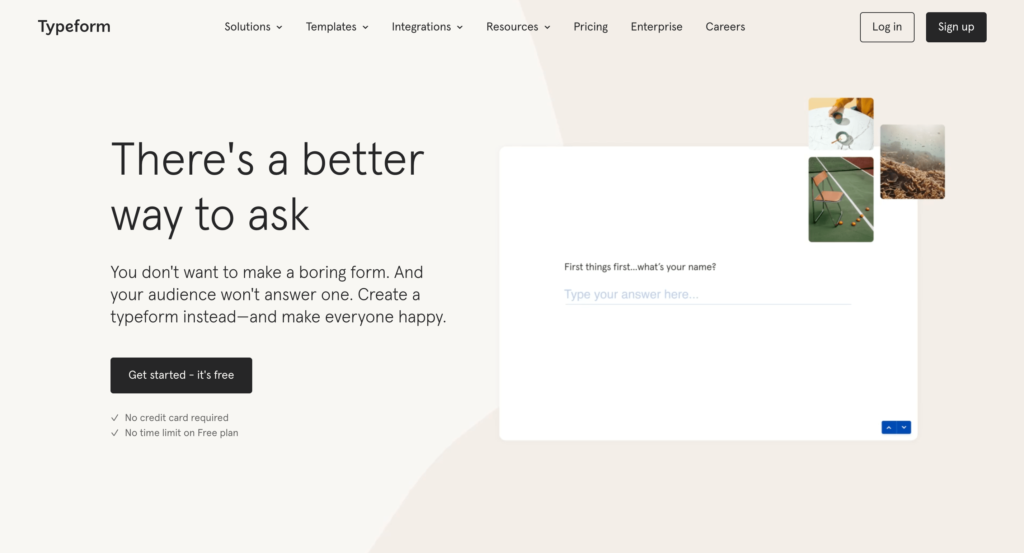The width and height of the screenshot is (1024, 553).
Task: Expand the Integrations menu
Action: click(427, 27)
